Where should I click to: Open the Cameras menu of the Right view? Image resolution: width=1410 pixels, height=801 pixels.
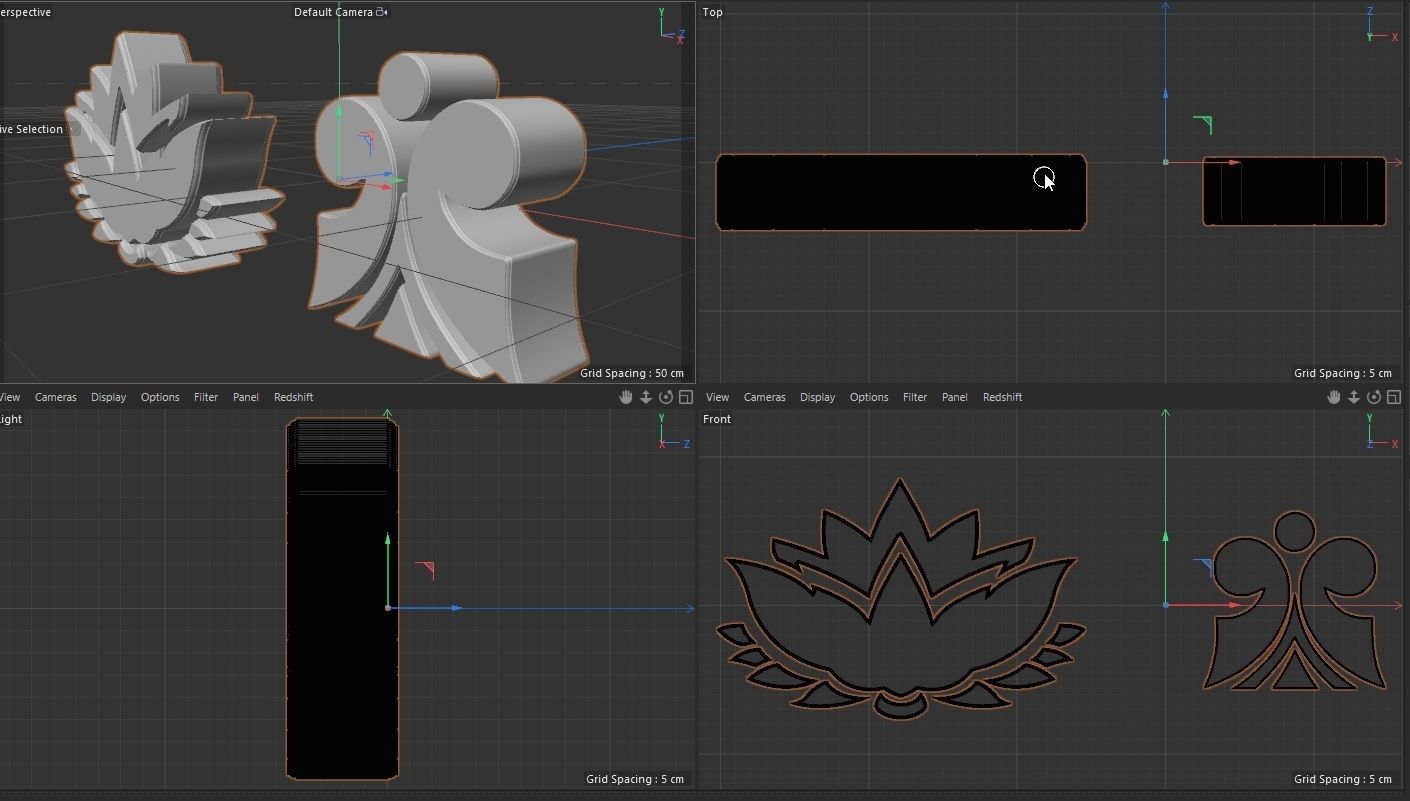56,397
